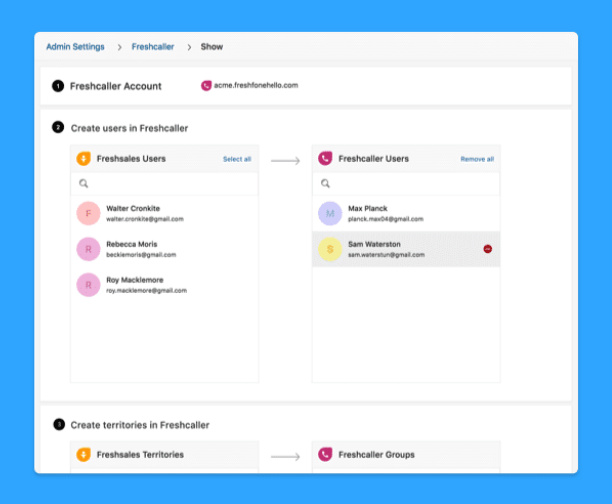This screenshot has width=612, height=504.
Task: Click the pink Freshcaller Users phone icon
Action: (325, 159)
